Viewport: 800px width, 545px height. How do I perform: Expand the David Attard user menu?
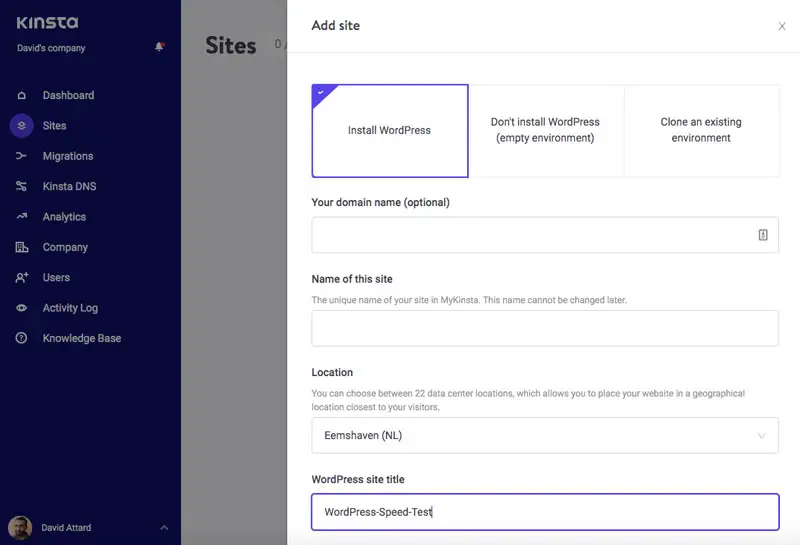[x=164, y=528]
